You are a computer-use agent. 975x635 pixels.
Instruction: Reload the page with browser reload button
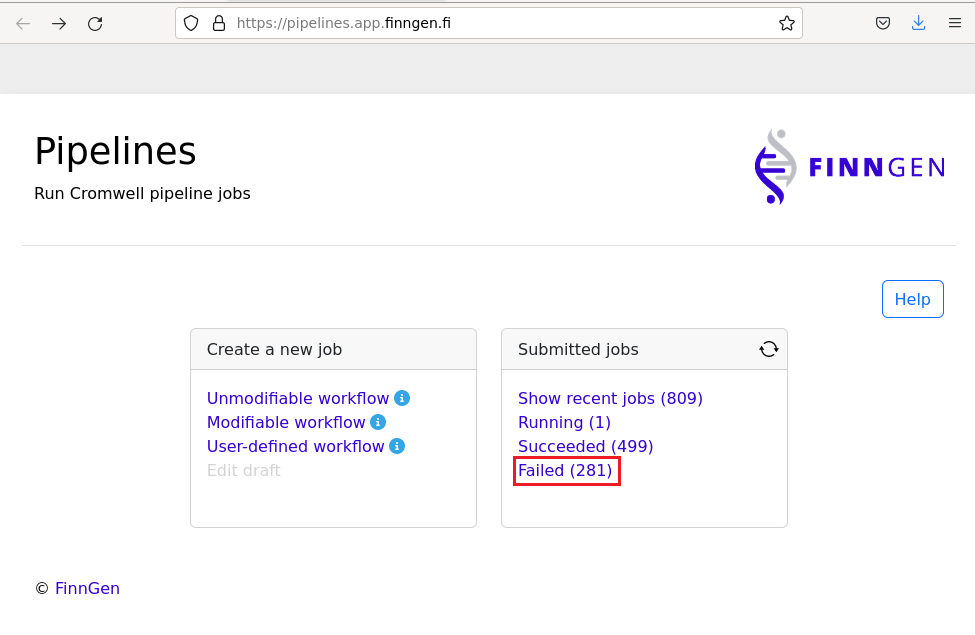click(95, 23)
